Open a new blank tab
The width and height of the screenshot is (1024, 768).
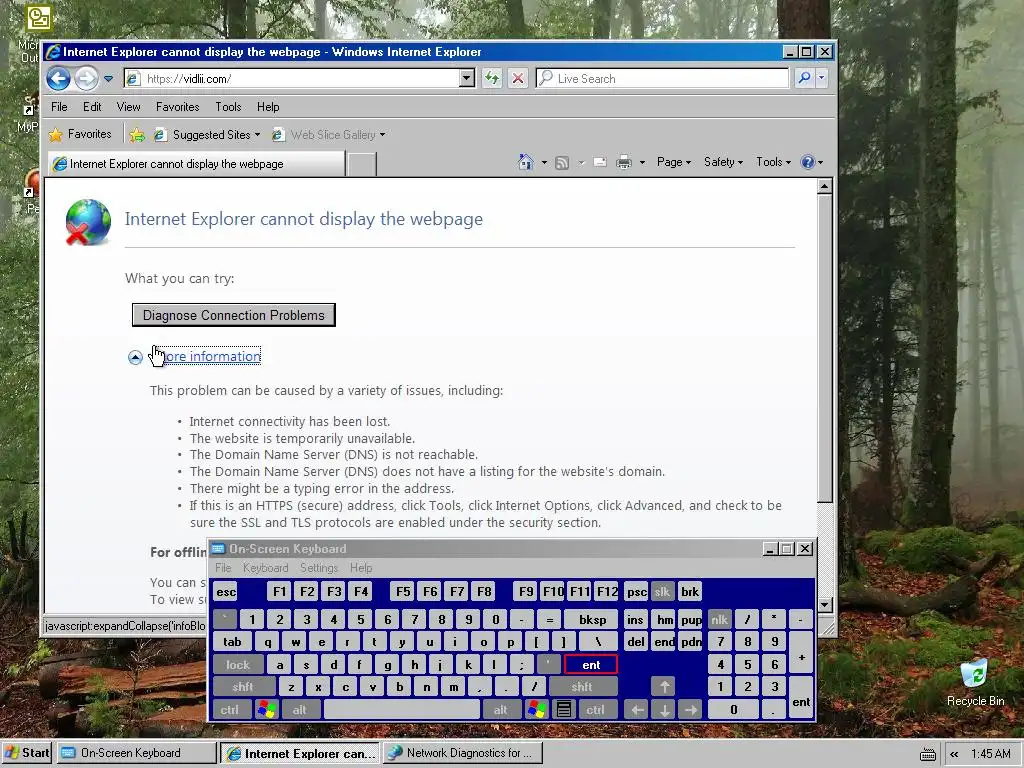pyautogui.click(x=361, y=164)
